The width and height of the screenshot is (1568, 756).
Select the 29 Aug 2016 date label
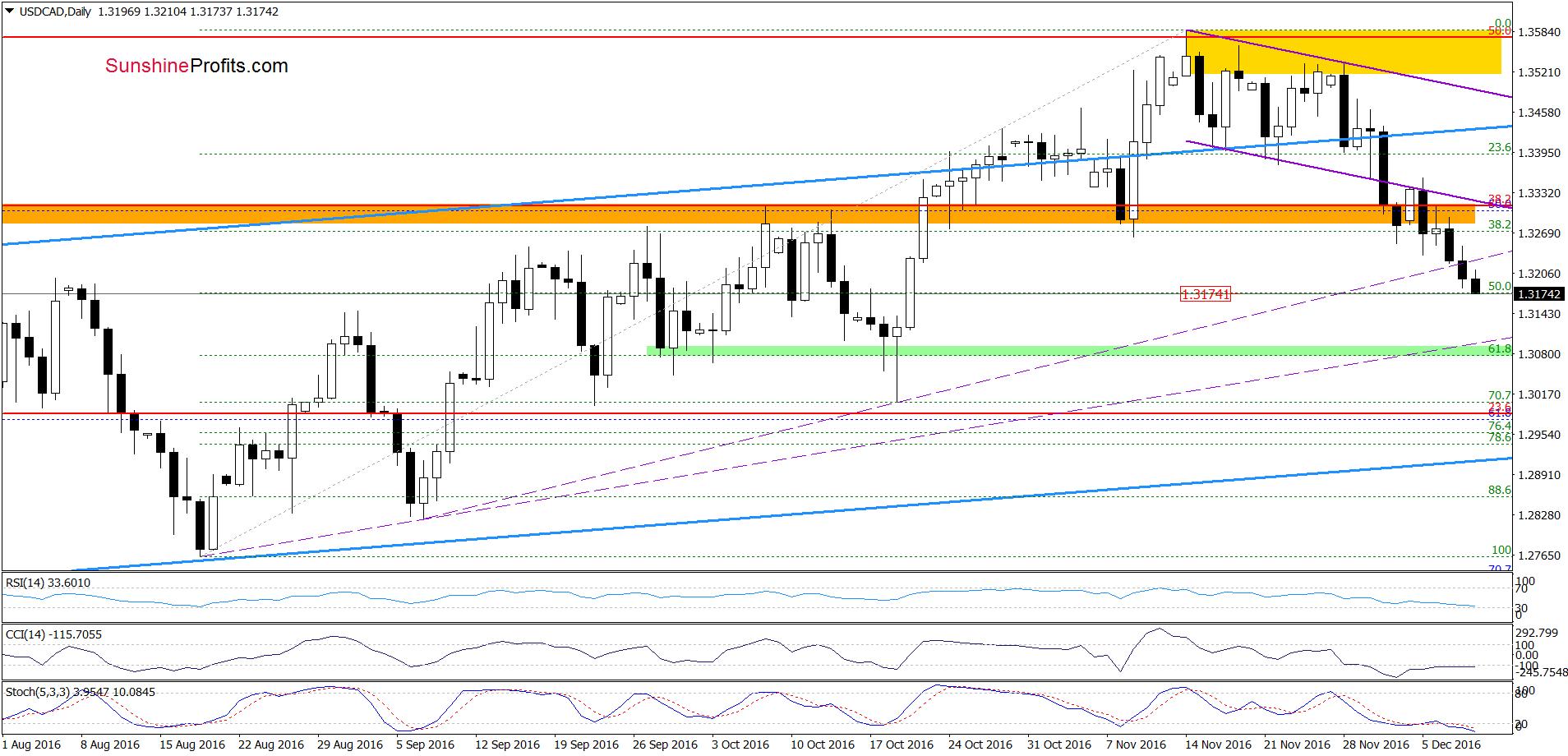pos(350,744)
